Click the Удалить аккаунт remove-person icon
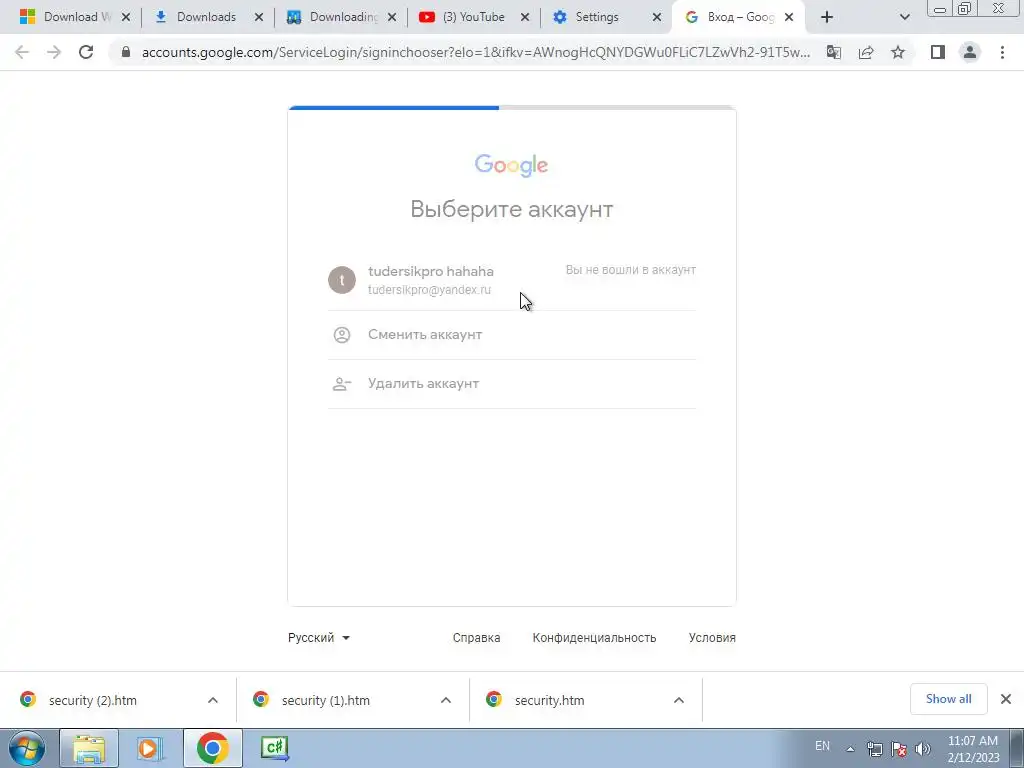 (342, 384)
